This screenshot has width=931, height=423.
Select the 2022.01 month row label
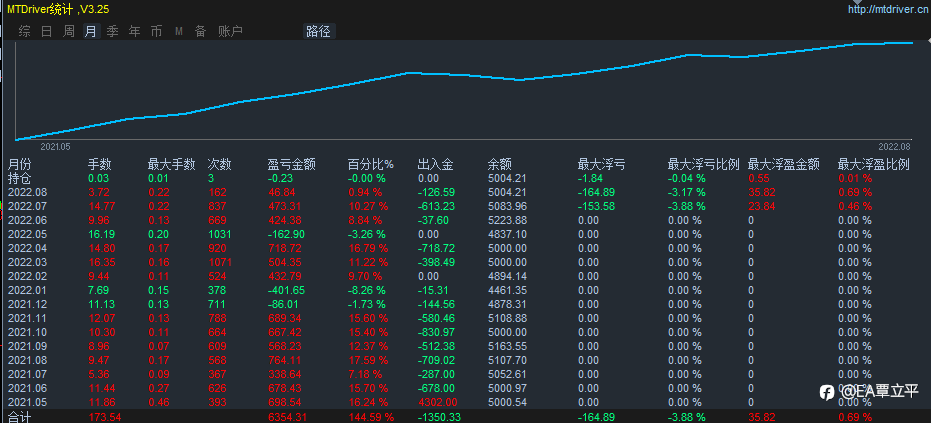click(27, 291)
